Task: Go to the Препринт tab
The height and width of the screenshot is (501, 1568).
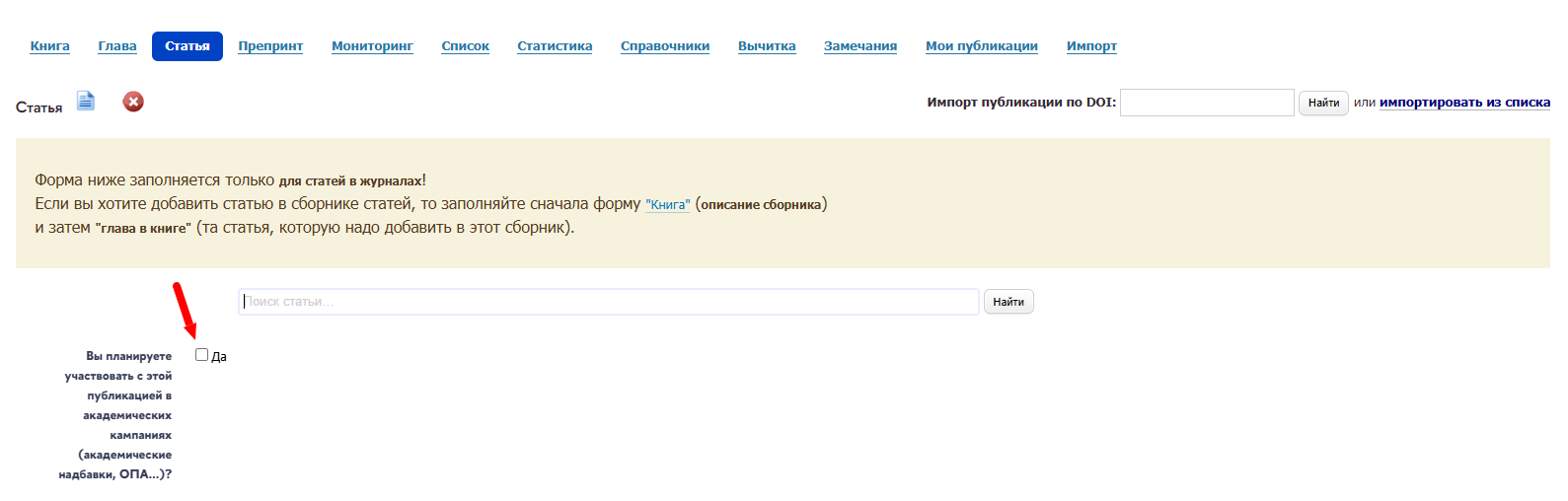Action: 270,46
